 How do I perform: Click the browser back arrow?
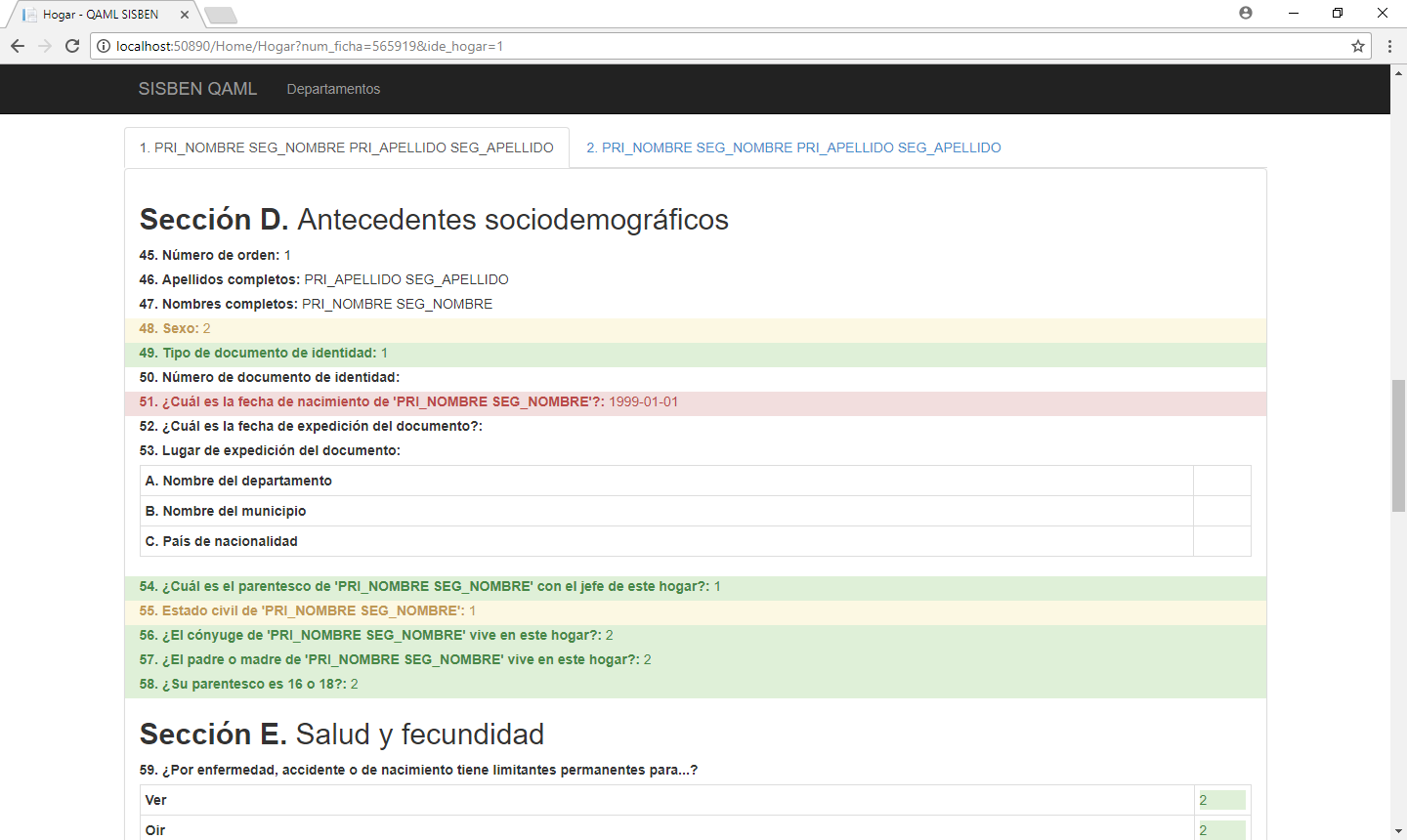click(18, 46)
